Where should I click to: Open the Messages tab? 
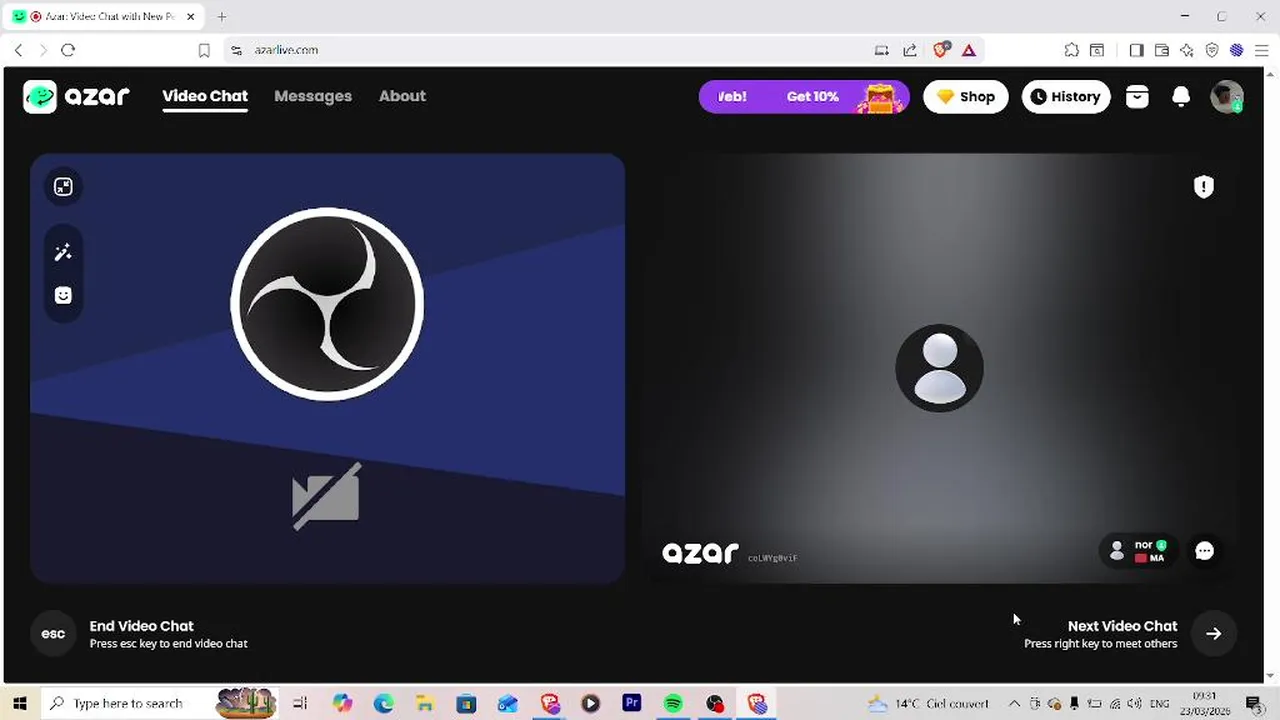[313, 96]
